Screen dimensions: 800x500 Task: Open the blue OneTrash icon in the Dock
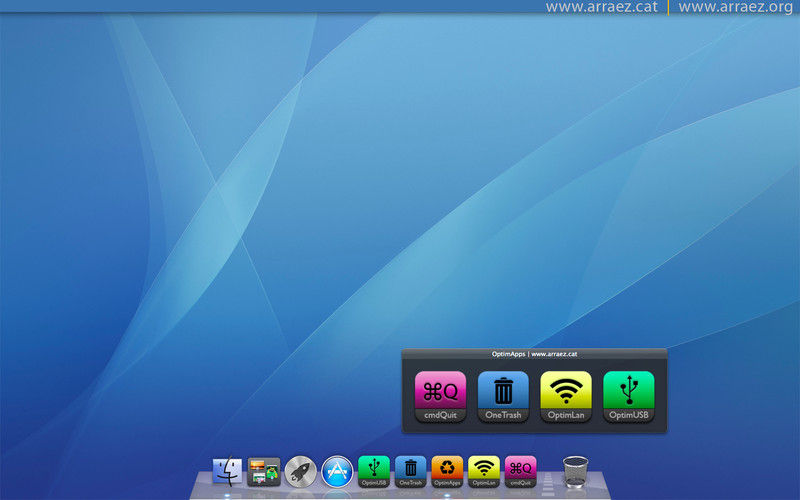point(410,471)
